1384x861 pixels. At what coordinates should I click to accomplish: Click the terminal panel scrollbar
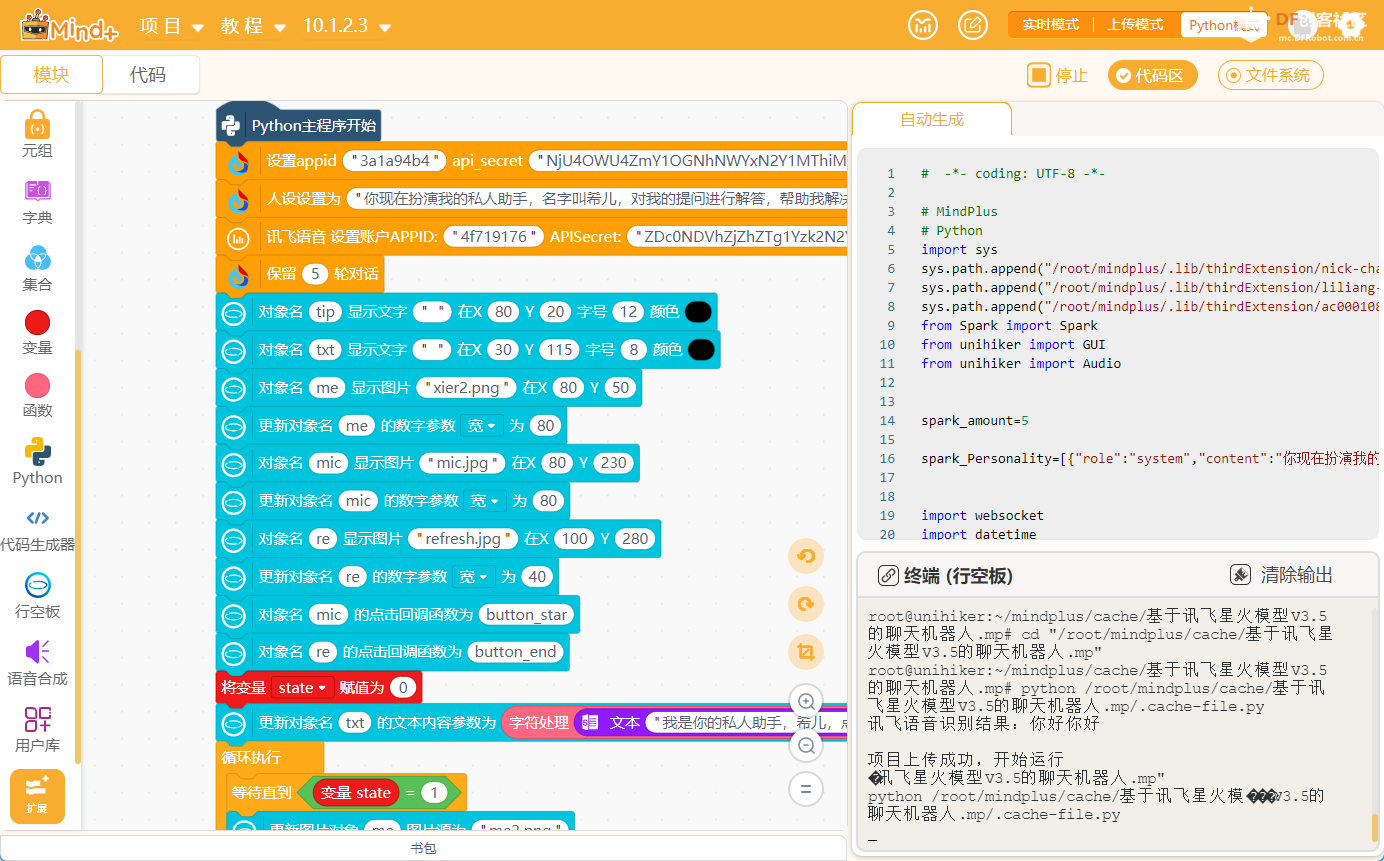click(x=1375, y=826)
